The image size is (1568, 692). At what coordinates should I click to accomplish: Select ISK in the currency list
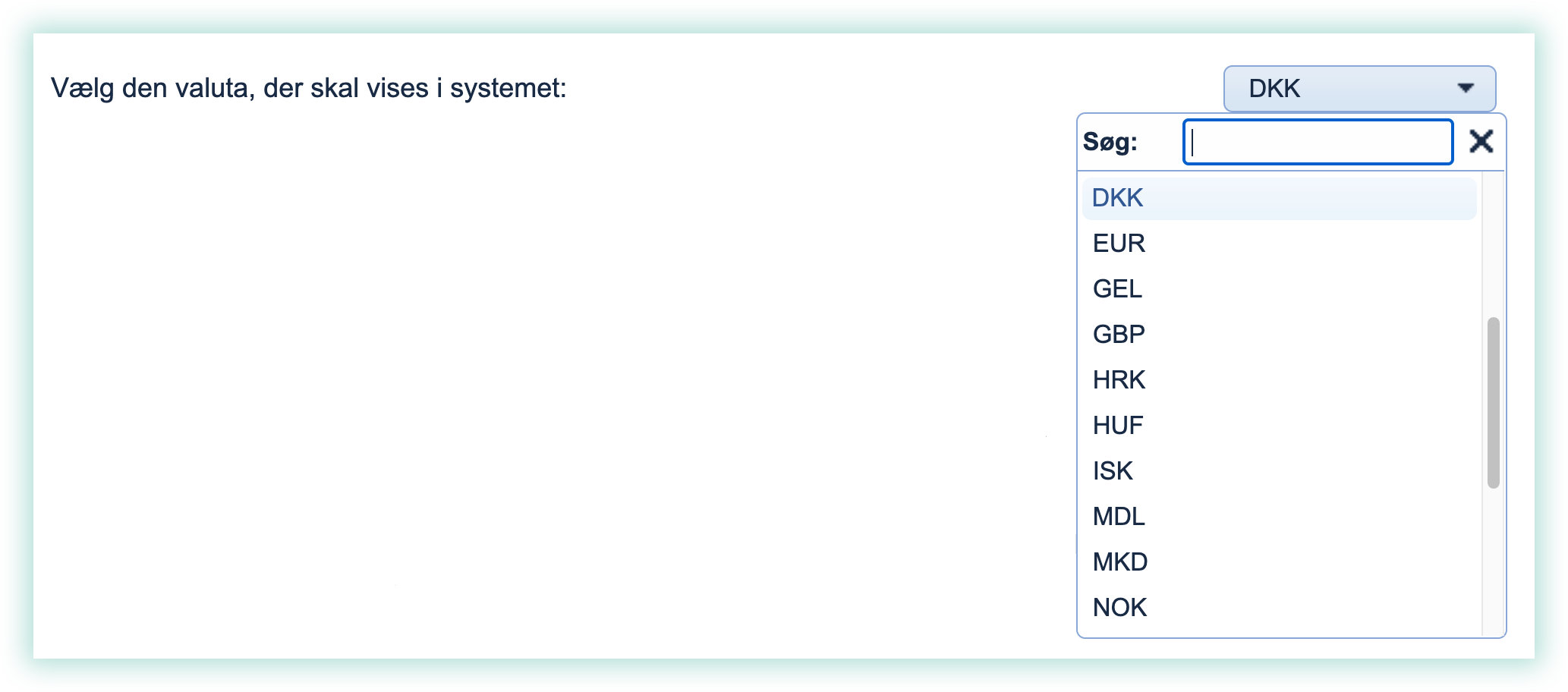click(1112, 470)
